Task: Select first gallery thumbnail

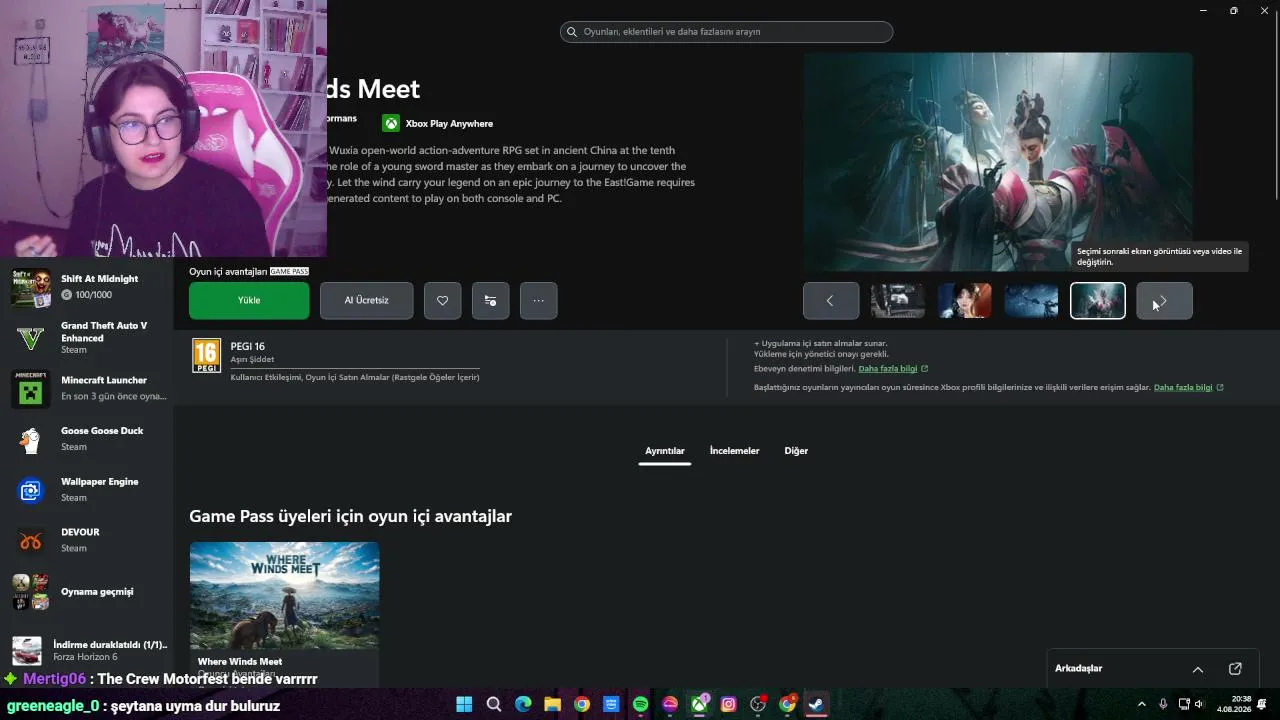Action: point(897,301)
